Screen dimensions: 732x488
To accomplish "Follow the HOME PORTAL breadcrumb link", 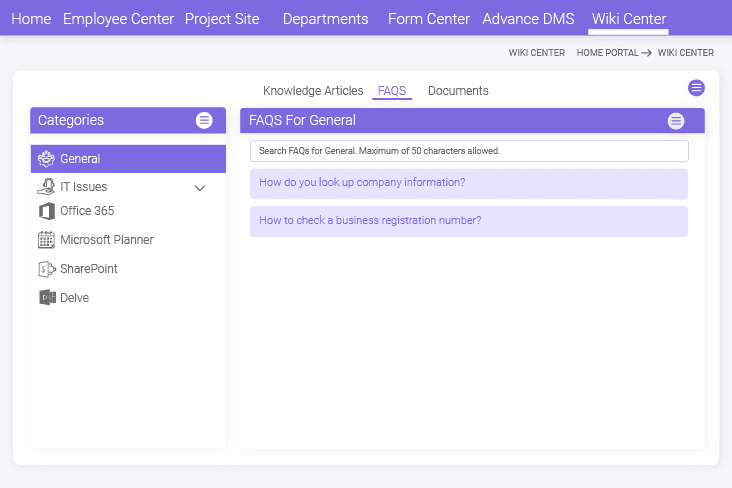I will tap(607, 53).
